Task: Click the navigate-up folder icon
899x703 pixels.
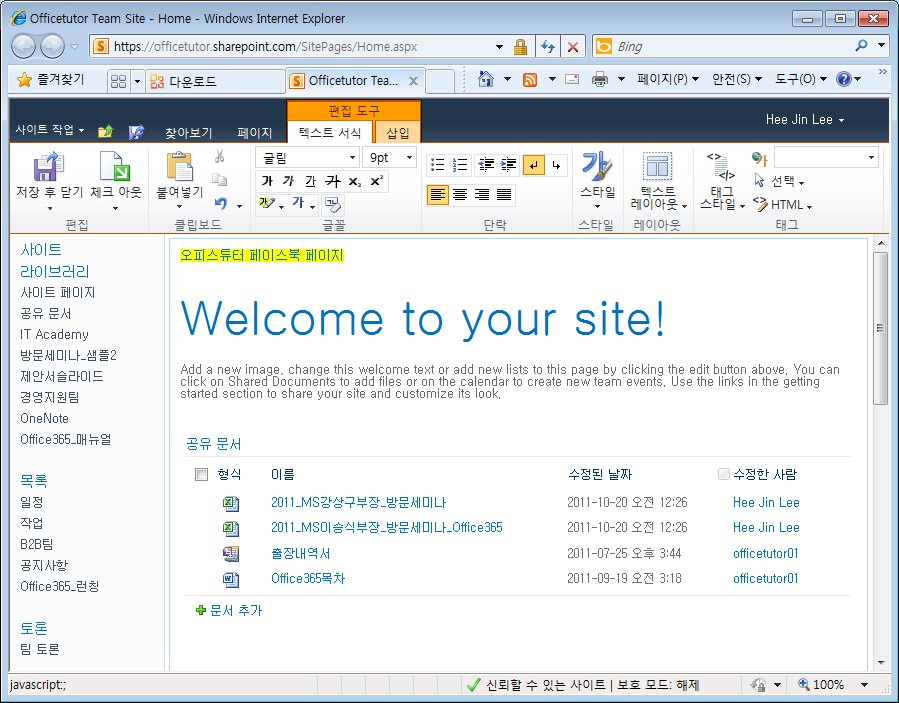Action: click(105, 132)
